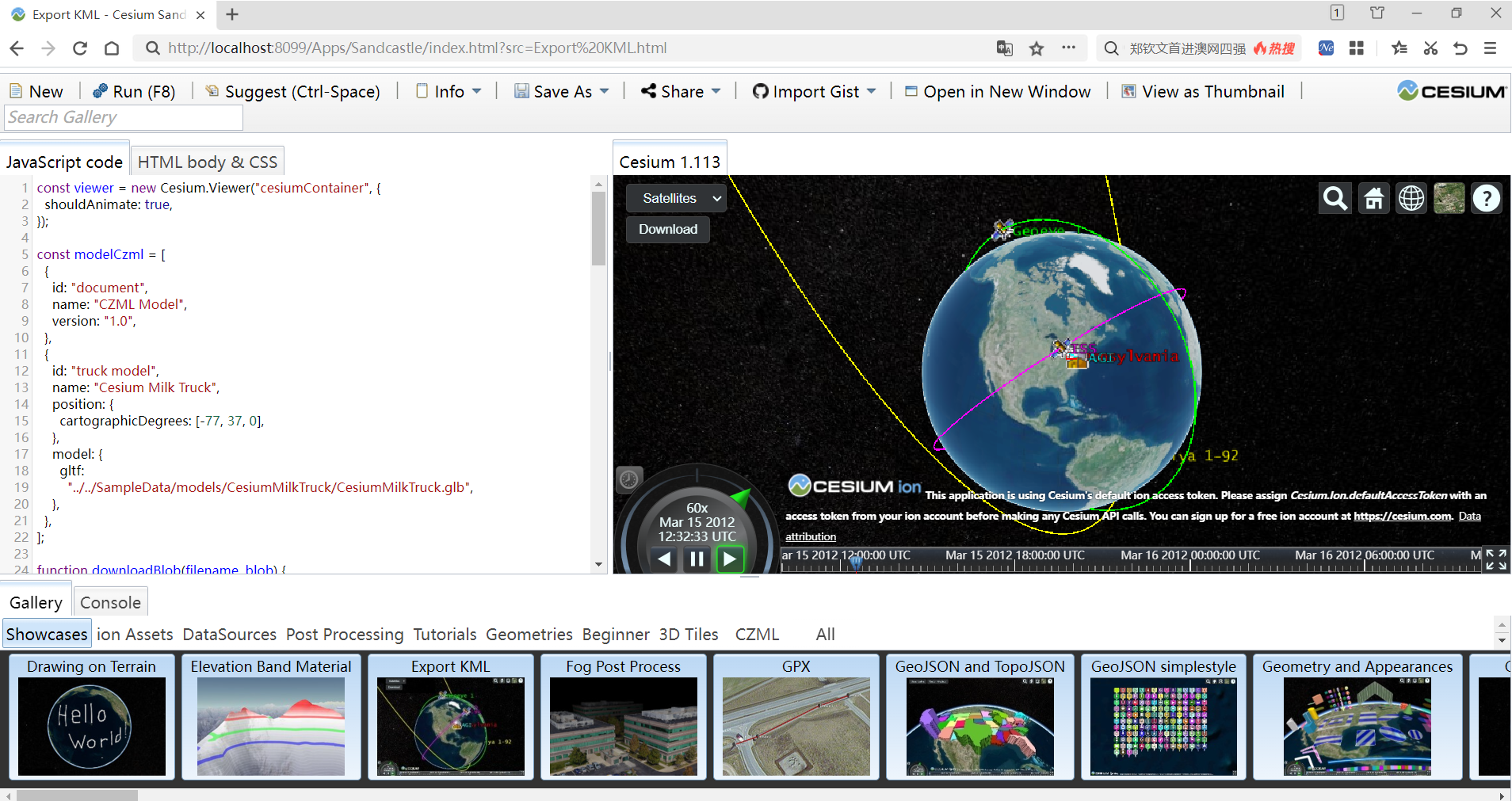Viewport: 1512px width, 801px height.
Task: Switch to HTML body & CSS tab
Action: click(207, 162)
